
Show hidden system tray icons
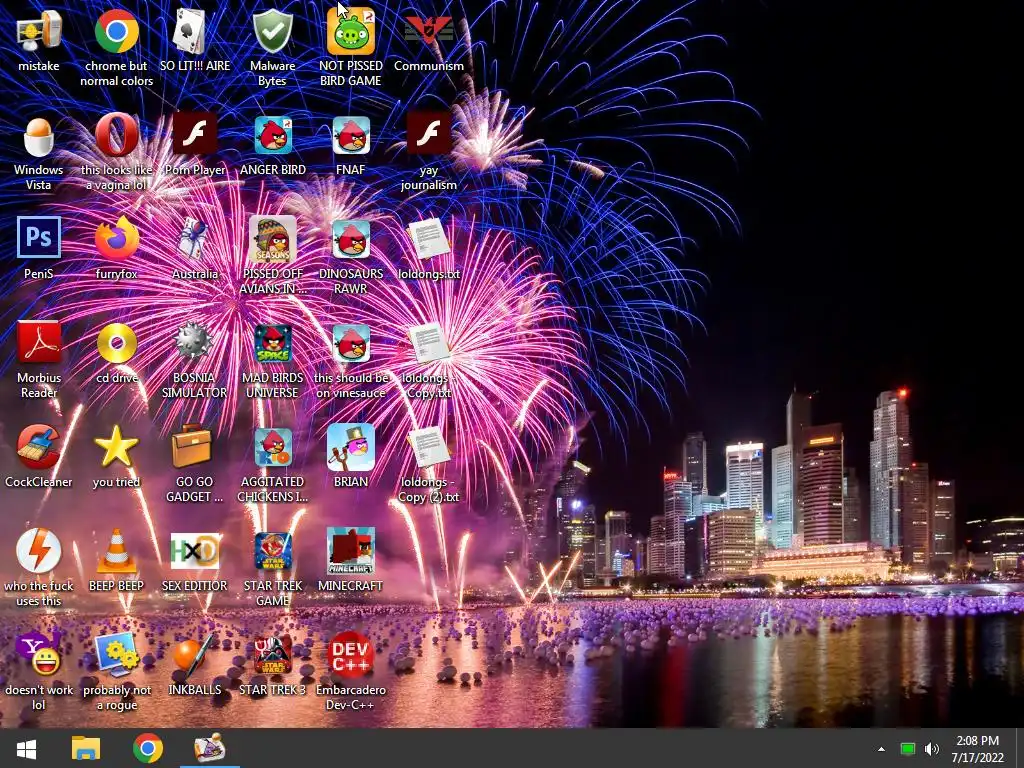tap(881, 749)
